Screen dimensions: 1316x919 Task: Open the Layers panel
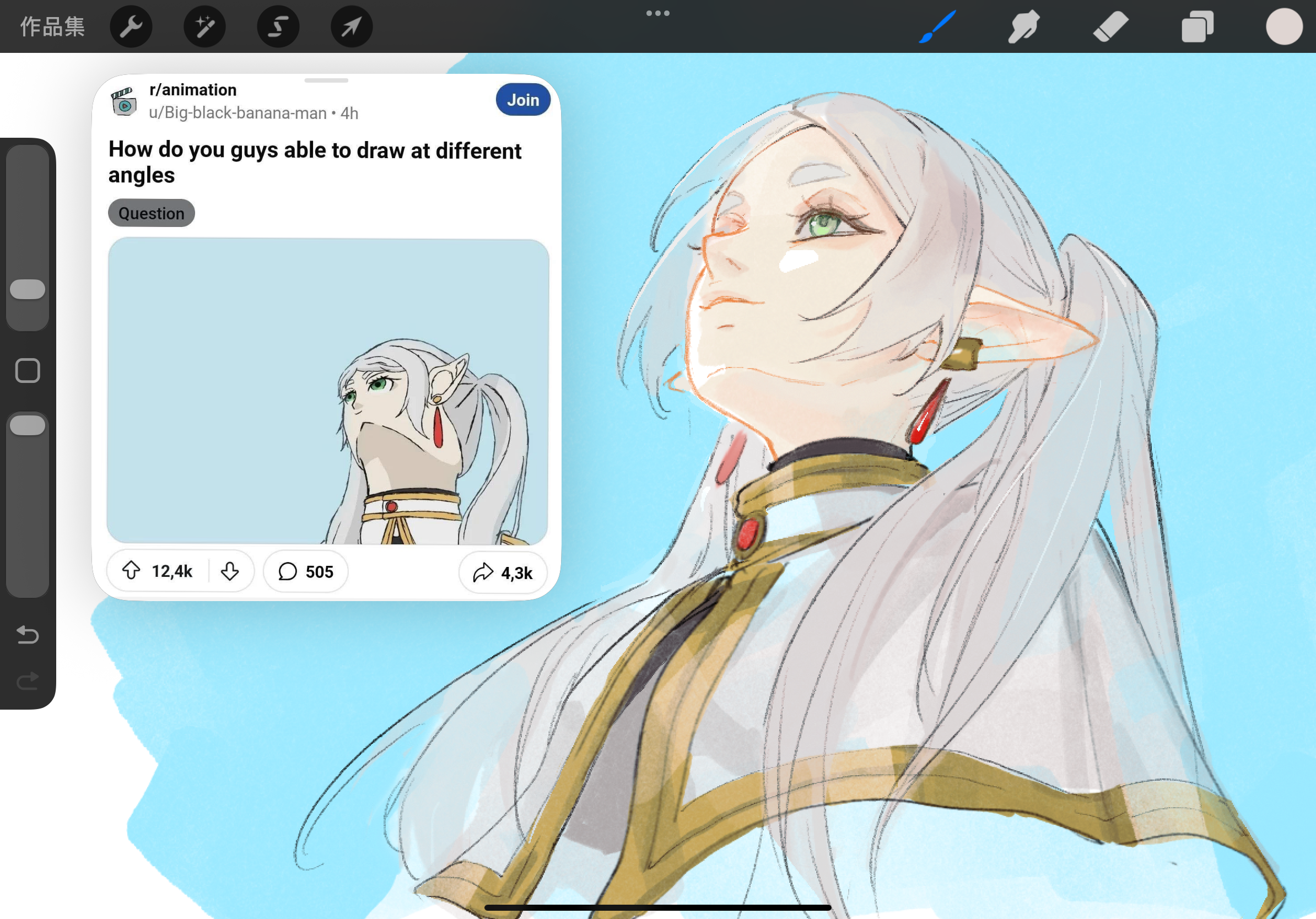(1198, 26)
